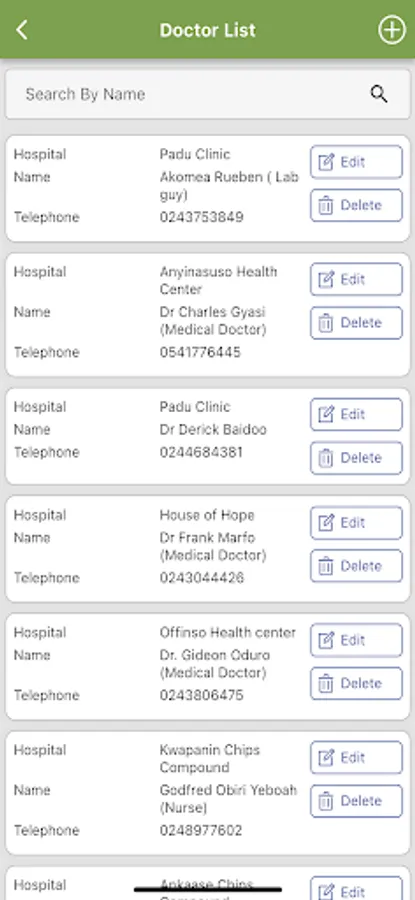Edit Dr Frank Marfo's record
This screenshot has width=415, height=900.
[x=356, y=523]
